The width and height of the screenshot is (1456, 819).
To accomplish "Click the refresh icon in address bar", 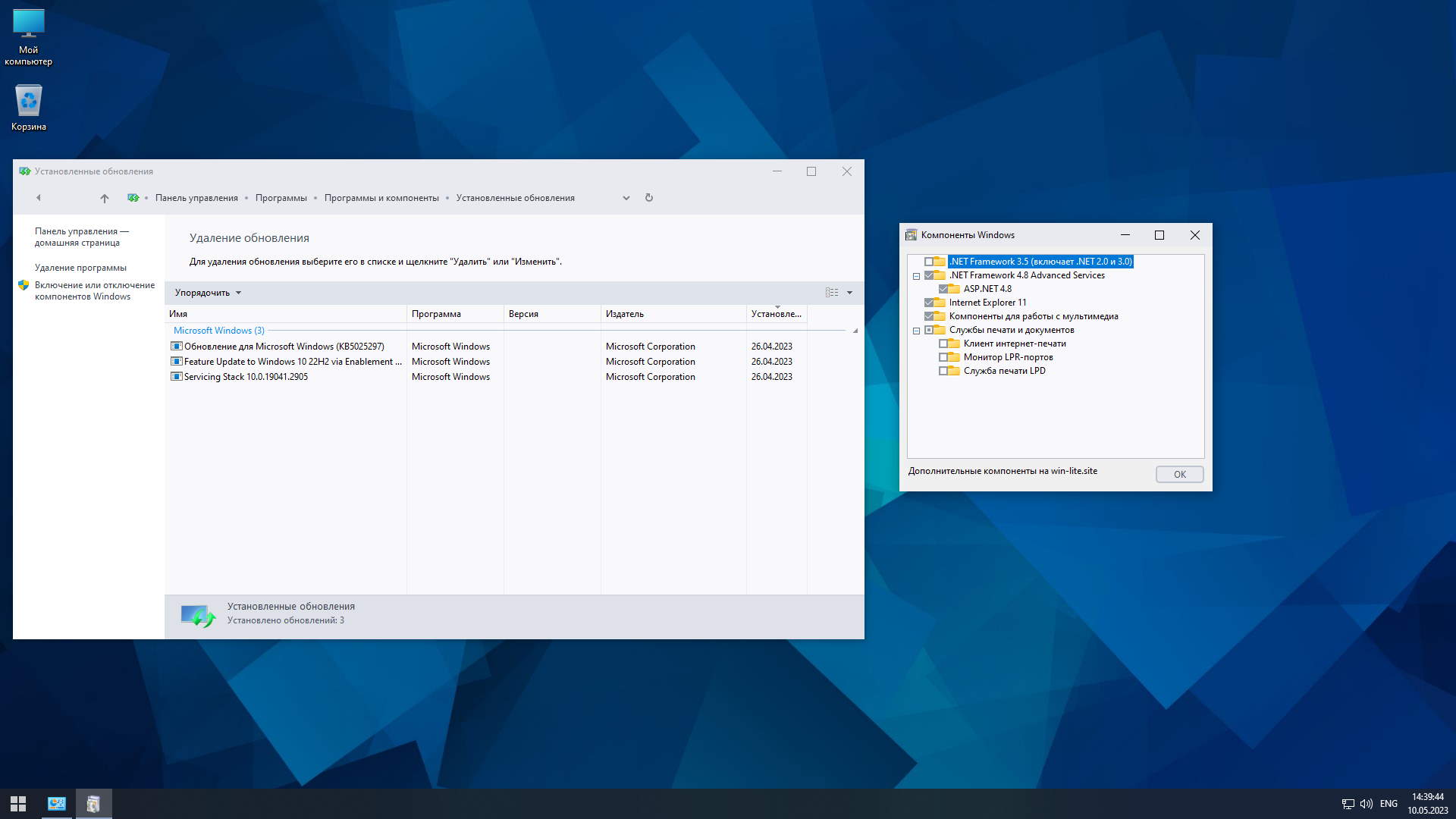I will click(x=649, y=198).
